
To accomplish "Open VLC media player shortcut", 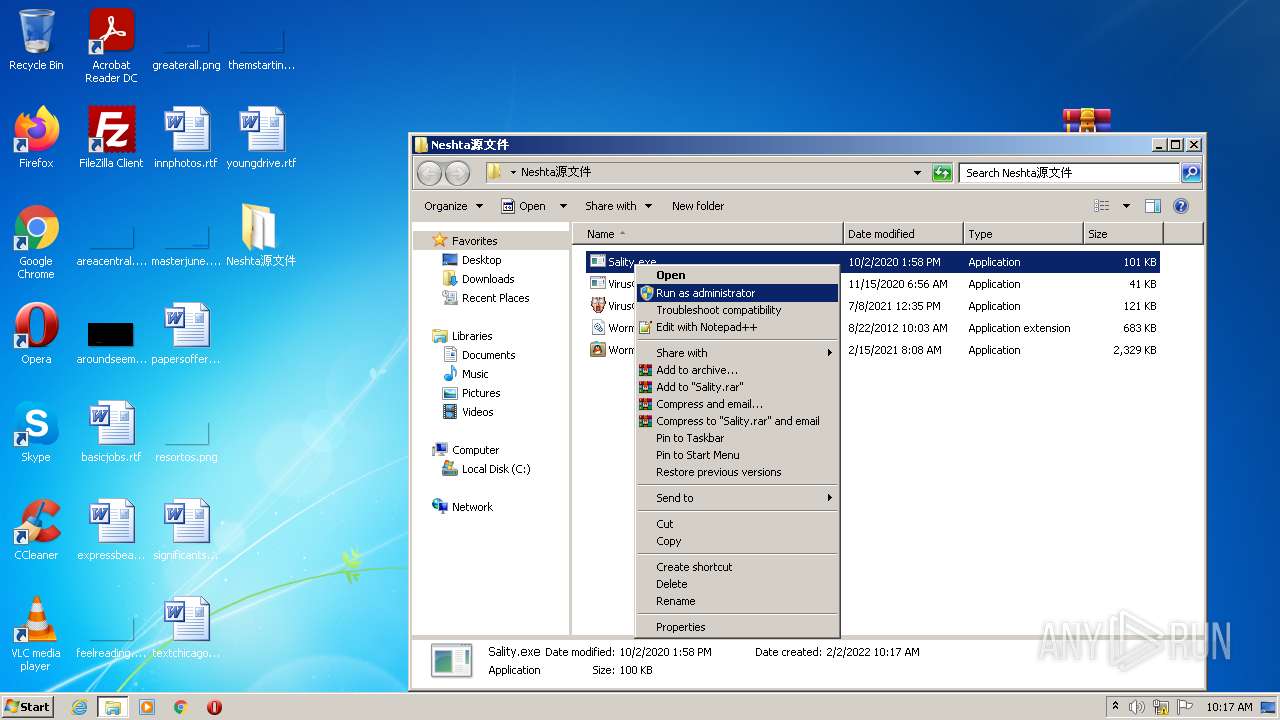I will pos(36,634).
